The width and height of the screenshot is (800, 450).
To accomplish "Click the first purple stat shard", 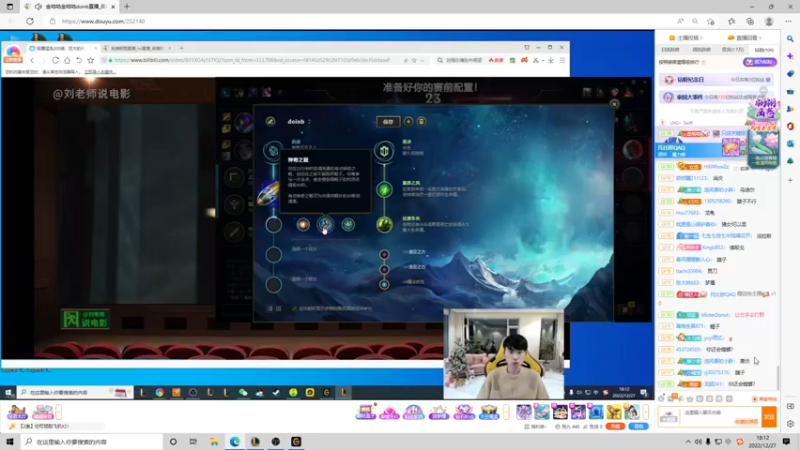I will pos(384,254).
